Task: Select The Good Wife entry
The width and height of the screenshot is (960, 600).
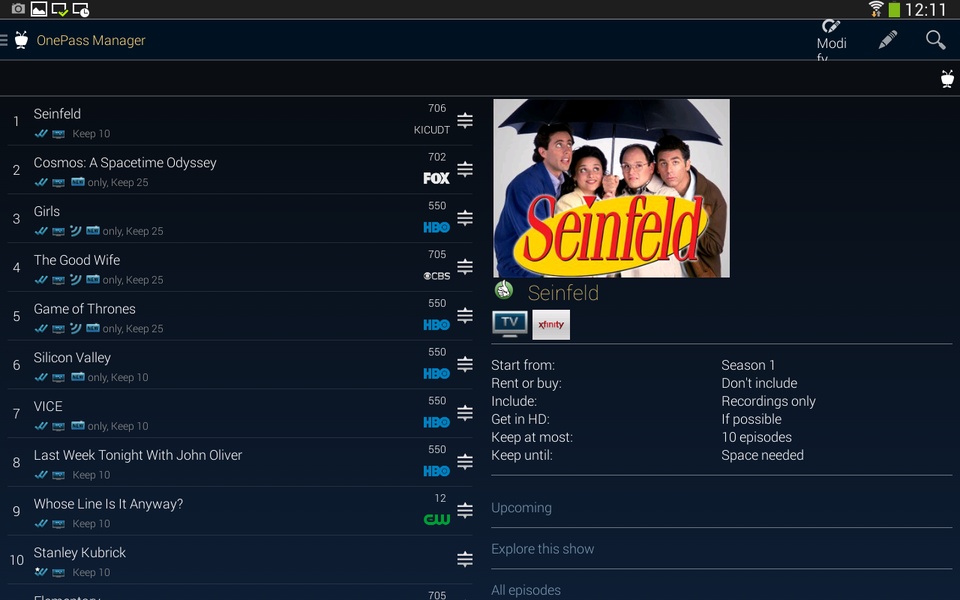Action: [240, 268]
